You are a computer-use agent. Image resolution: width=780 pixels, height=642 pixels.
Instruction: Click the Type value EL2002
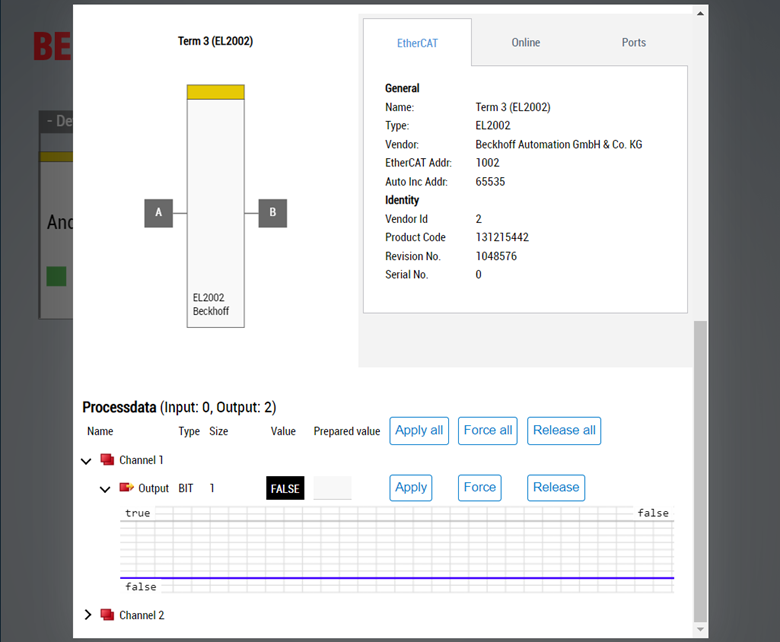pyautogui.click(x=493, y=125)
